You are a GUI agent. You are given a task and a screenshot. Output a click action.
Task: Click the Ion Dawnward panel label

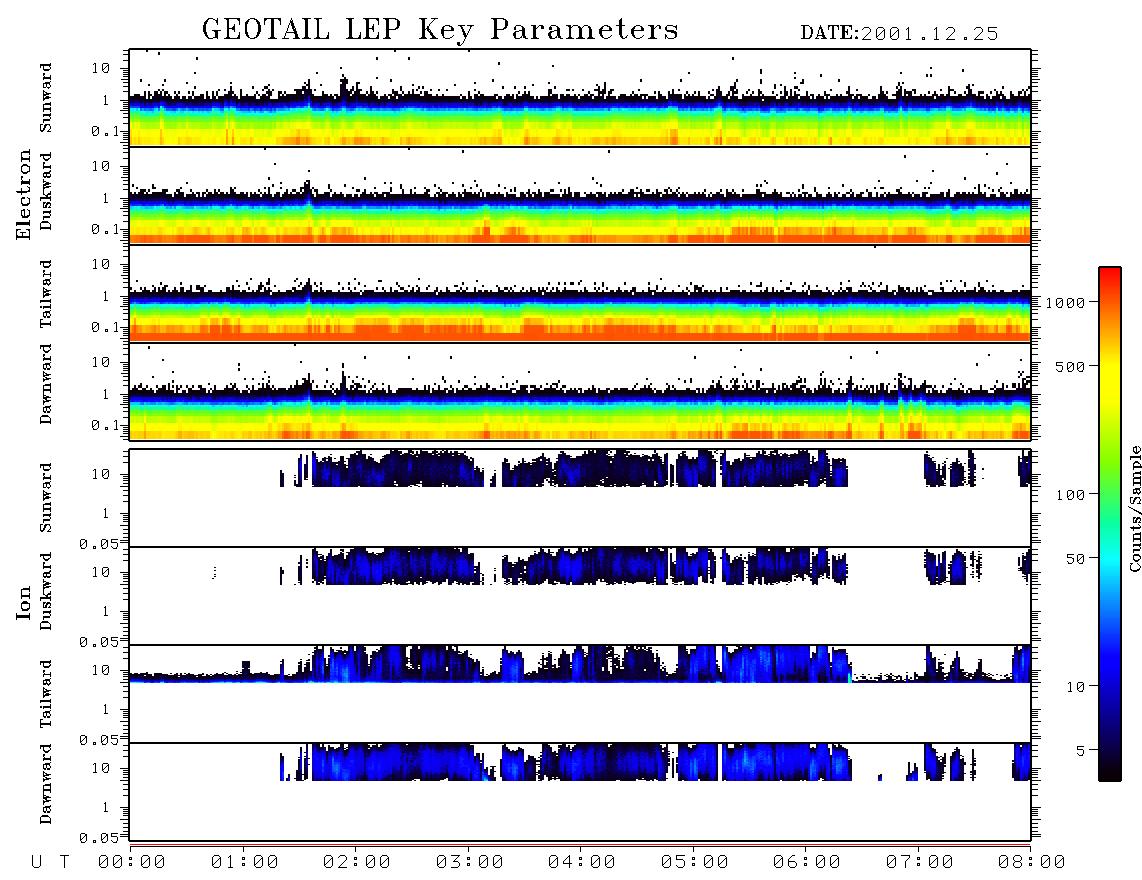[46, 784]
